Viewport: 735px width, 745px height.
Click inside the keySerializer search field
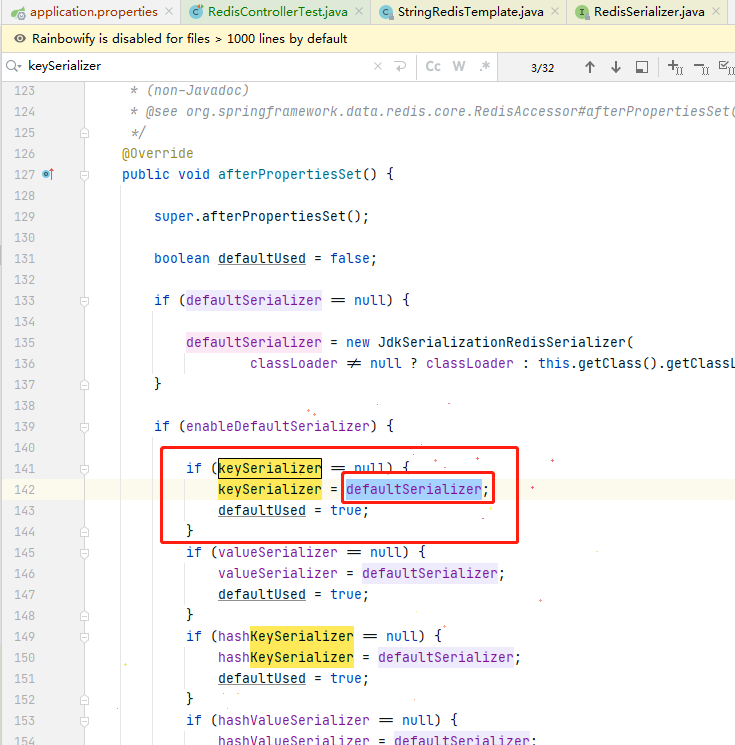click(200, 67)
